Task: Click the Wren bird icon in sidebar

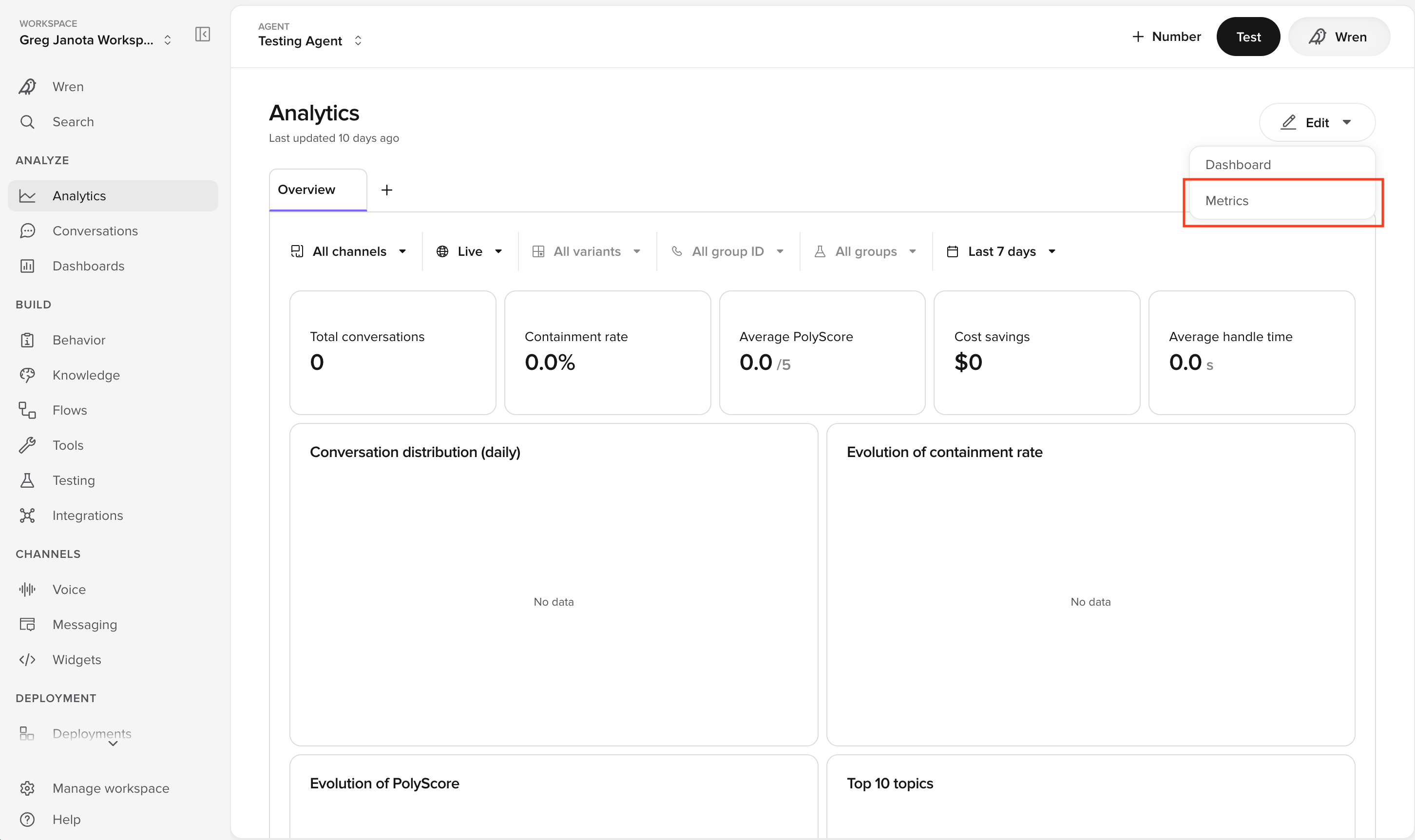Action: pos(27,87)
